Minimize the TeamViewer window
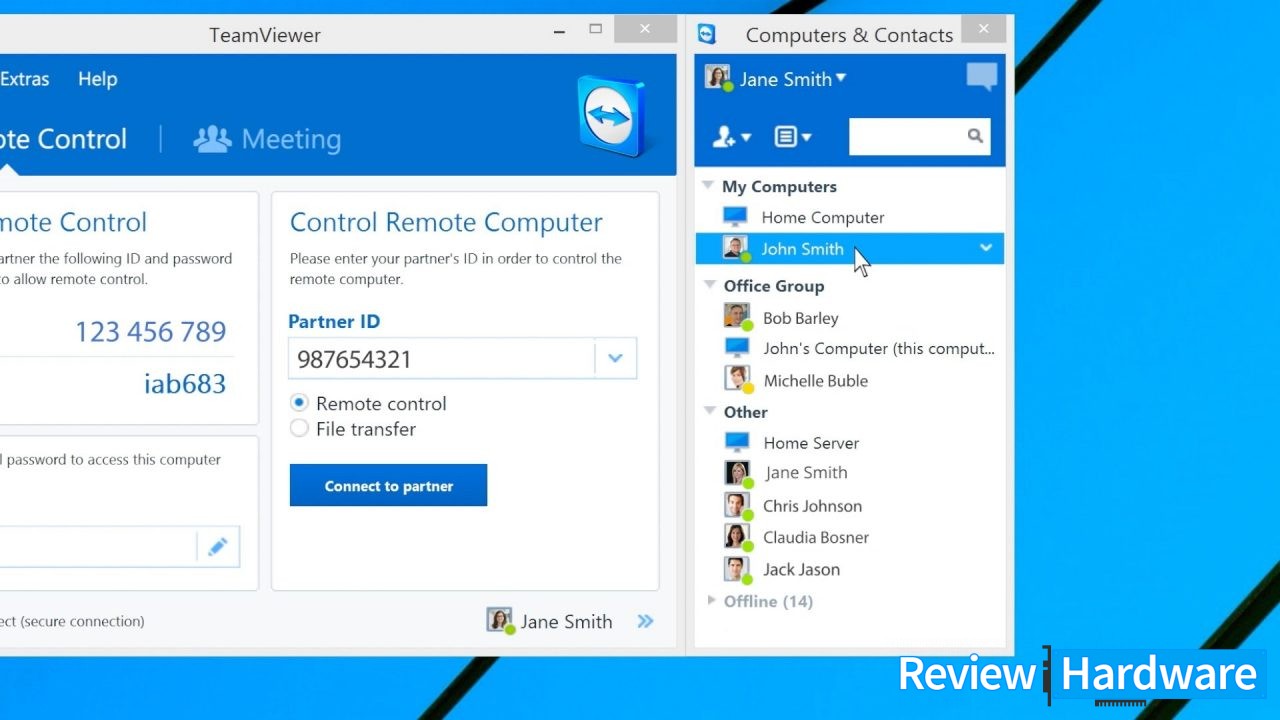 tap(560, 31)
